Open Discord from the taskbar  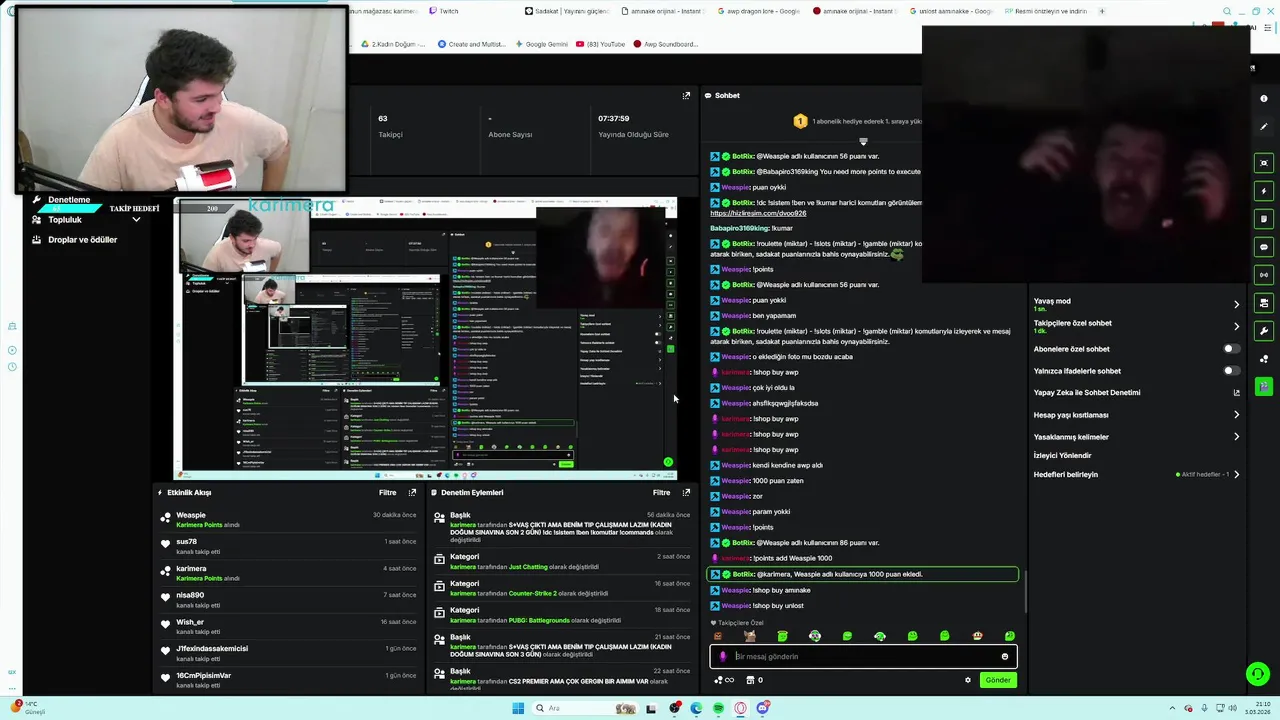coord(763,708)
